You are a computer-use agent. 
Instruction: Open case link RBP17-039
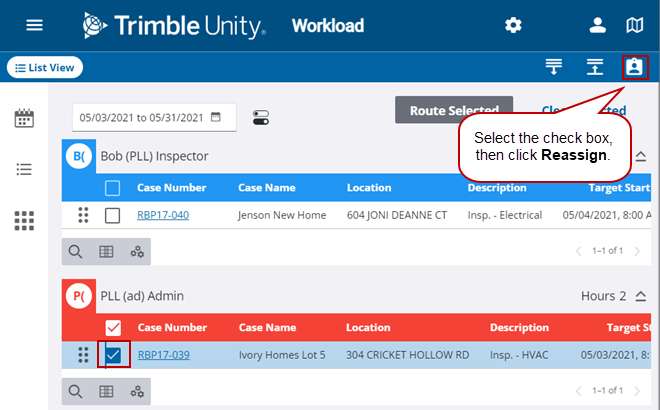[x=163, y=355]
